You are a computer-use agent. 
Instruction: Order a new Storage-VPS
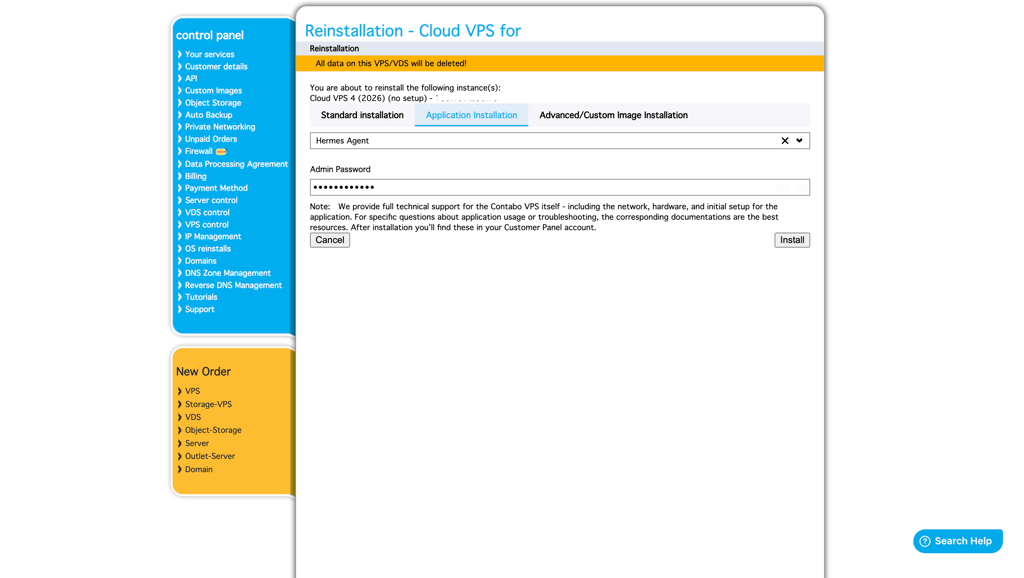[x=208, y=404]
